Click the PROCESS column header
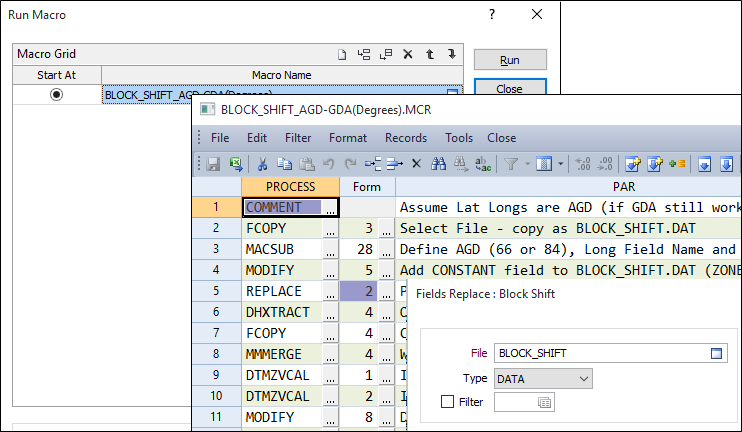742x432 pixels. click(291, 187)
